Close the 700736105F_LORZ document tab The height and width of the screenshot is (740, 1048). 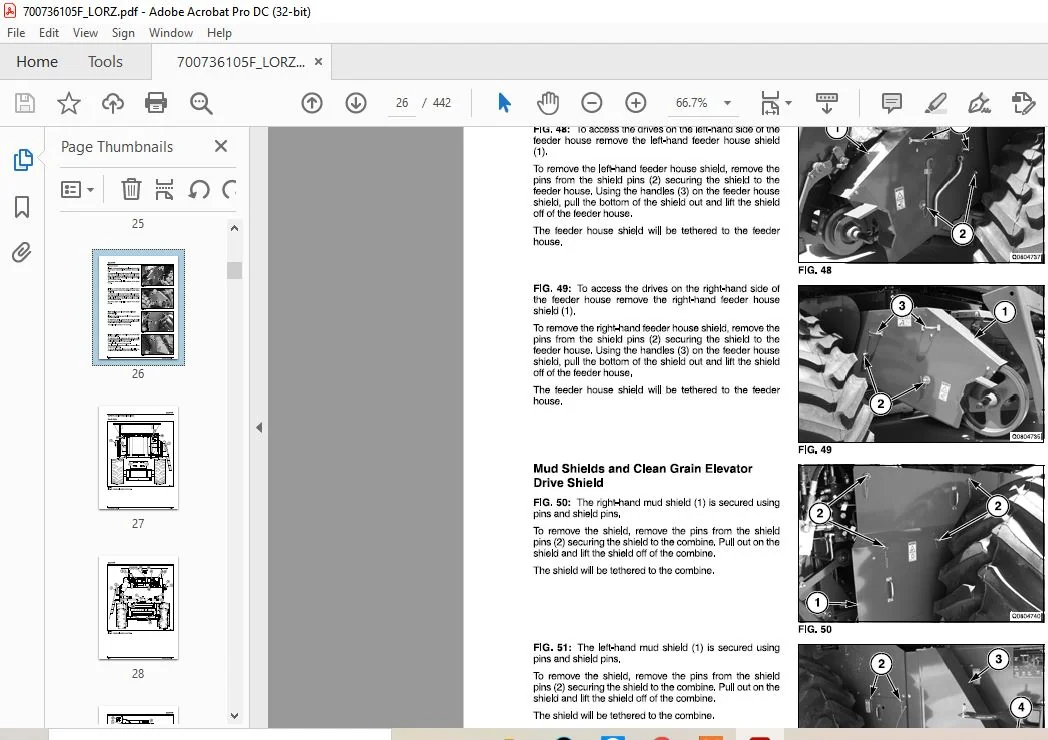click(318, 61)
